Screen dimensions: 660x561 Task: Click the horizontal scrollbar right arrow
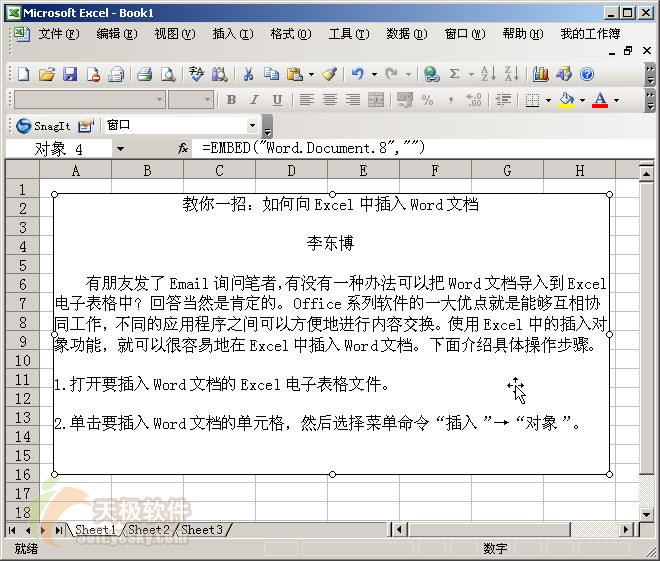click(x=626, y=529)
